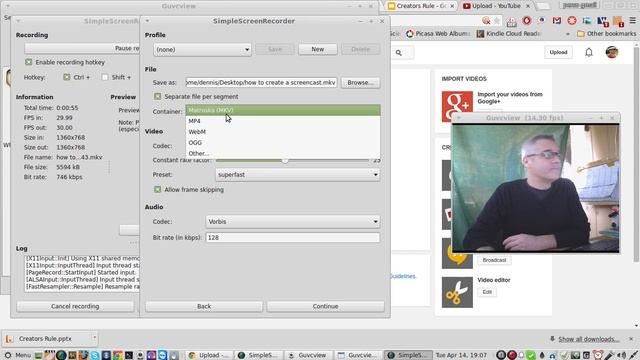The image size is (640, 360).
Task: Click the webcam preview in Guvcview window
Action: click(x=536, y=188)
